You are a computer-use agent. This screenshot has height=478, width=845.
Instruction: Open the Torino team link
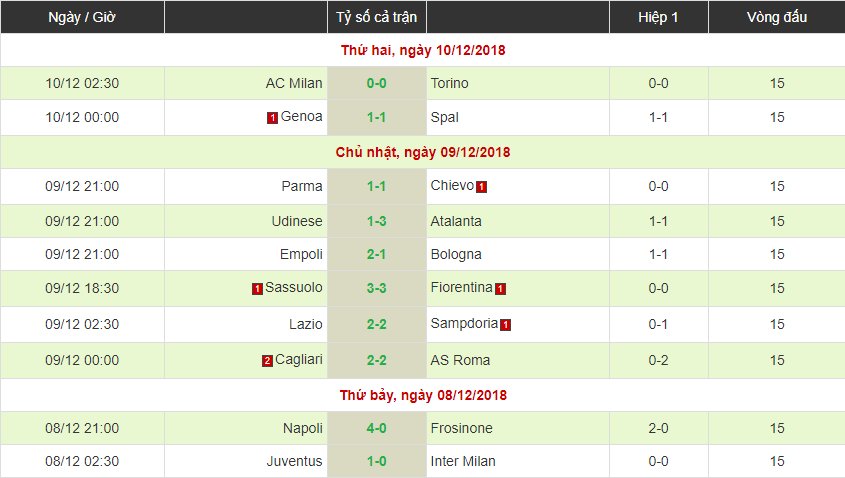tap(449, 83)
